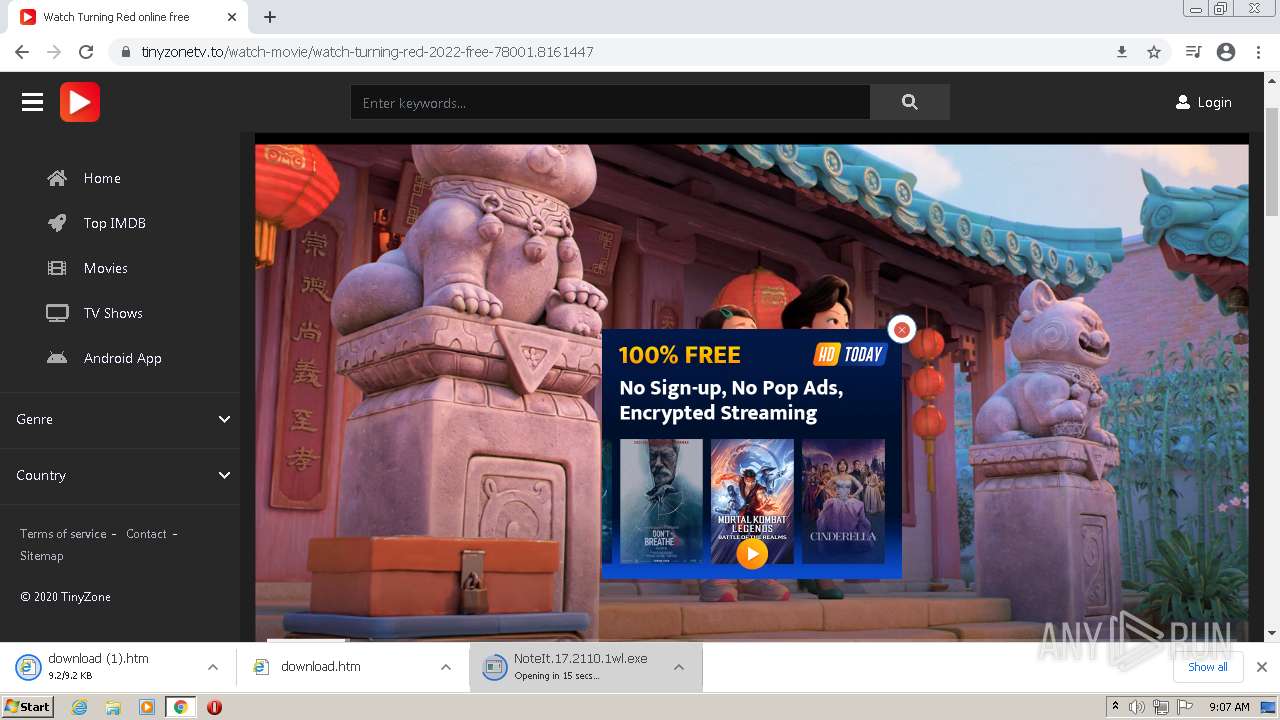1280x720 pixels.
Task: Open the hamburger menu icon
Action: click(32, 102)
